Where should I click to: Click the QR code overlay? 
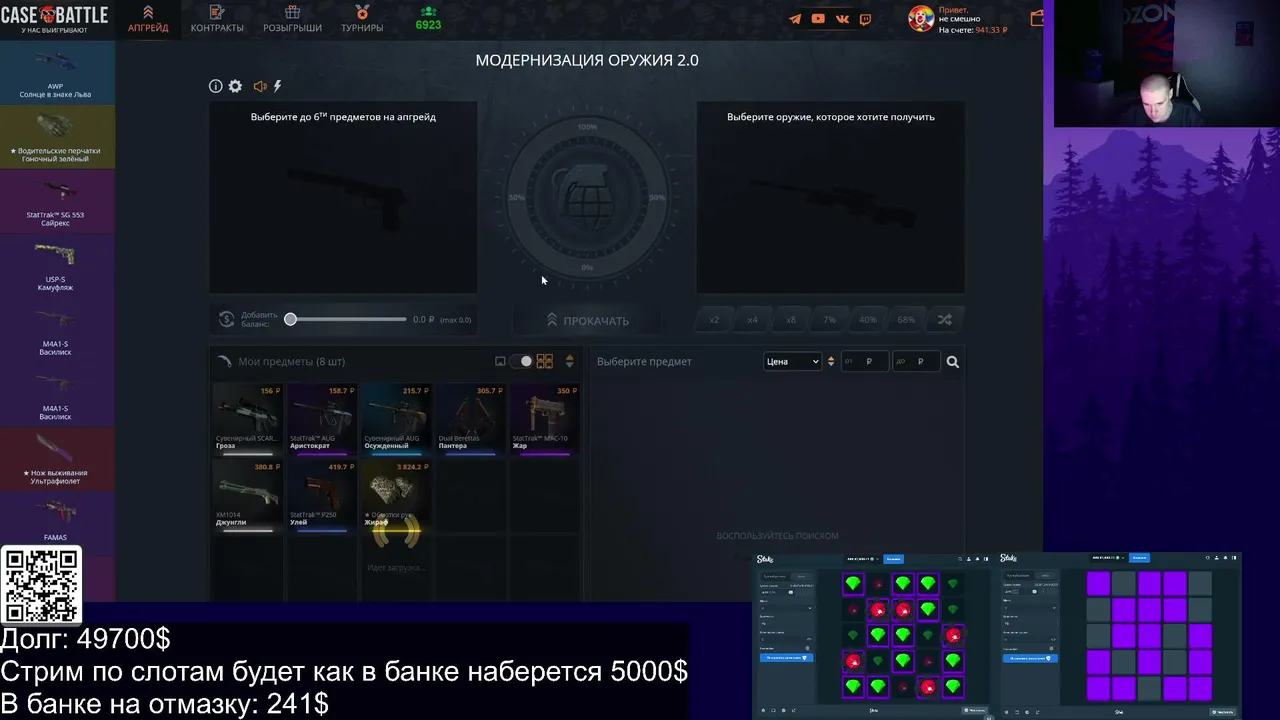[x=41, y=586]
